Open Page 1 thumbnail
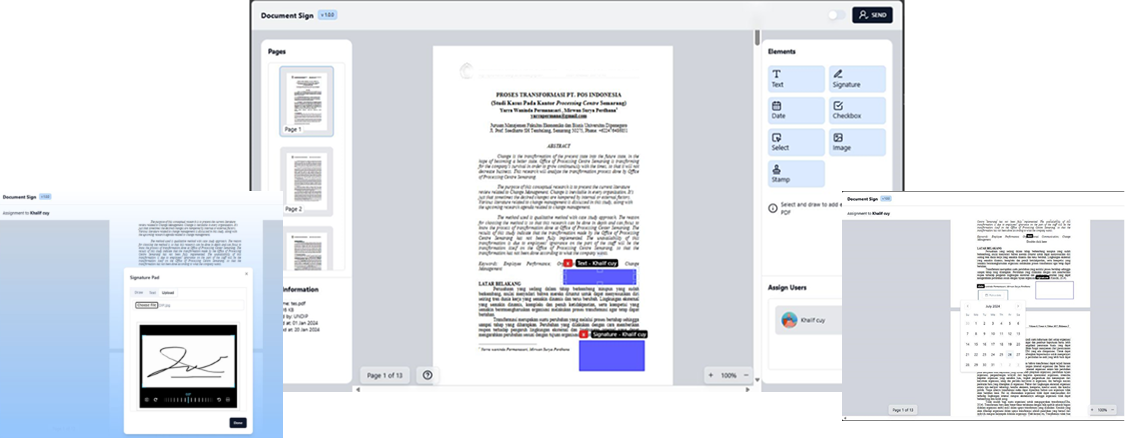Image resolution: width=1125 pixels, height=438 pixels. click(306, 101)
